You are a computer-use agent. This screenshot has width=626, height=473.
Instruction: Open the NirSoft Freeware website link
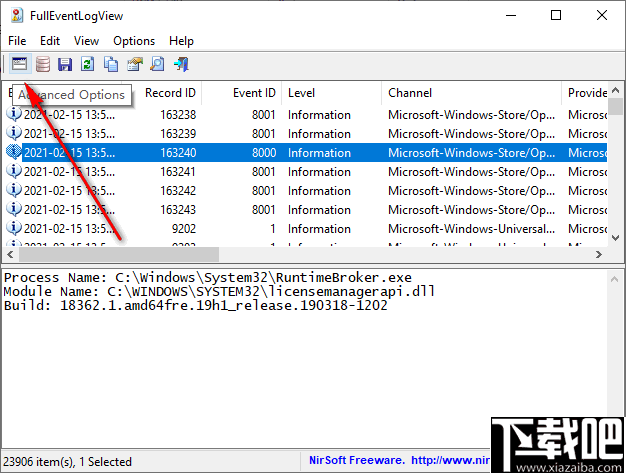399,460
